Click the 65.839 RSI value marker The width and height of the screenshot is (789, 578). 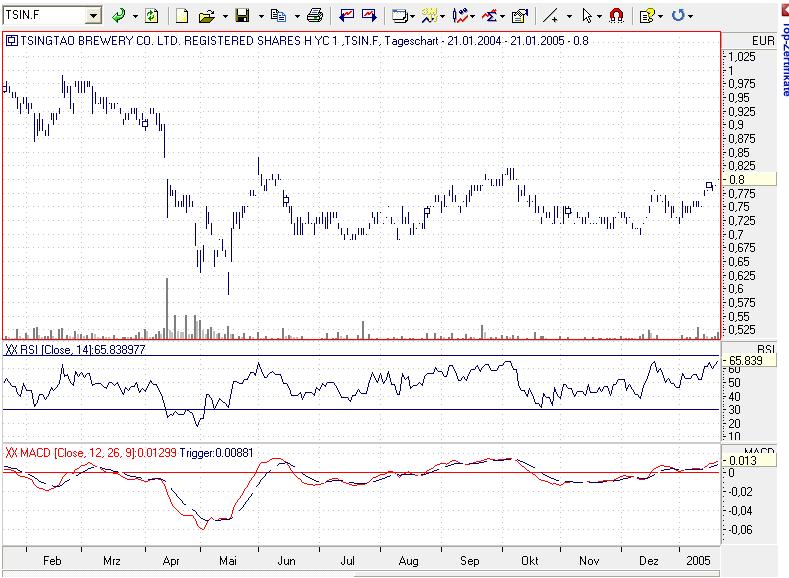(750, 360)
